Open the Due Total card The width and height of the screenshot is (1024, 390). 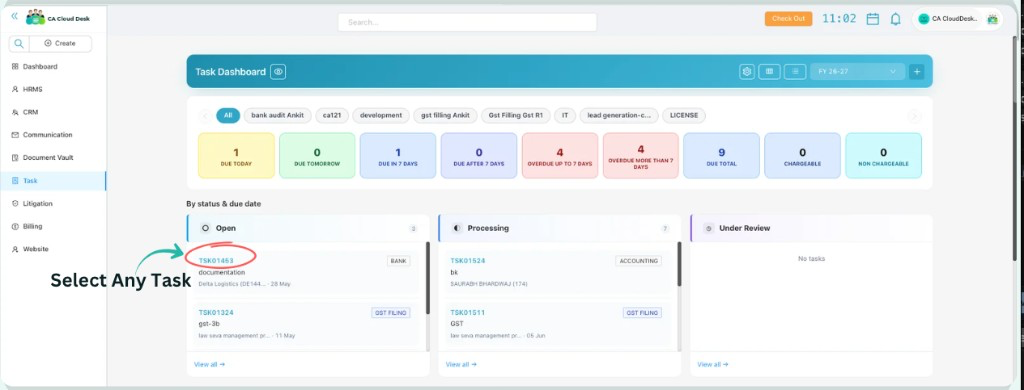(722, 155)
